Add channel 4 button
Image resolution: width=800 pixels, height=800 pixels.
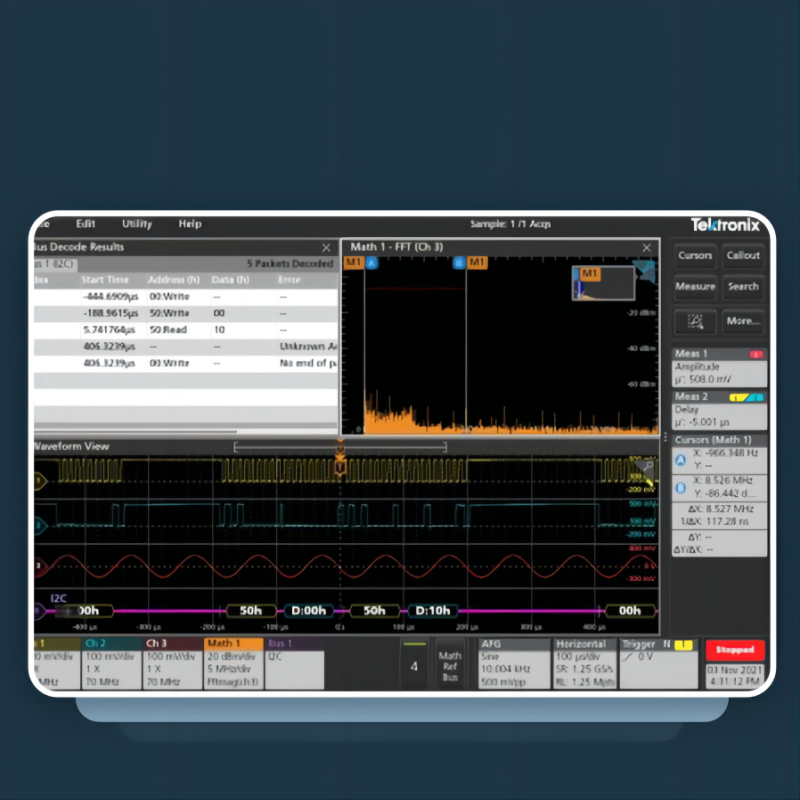414,664
